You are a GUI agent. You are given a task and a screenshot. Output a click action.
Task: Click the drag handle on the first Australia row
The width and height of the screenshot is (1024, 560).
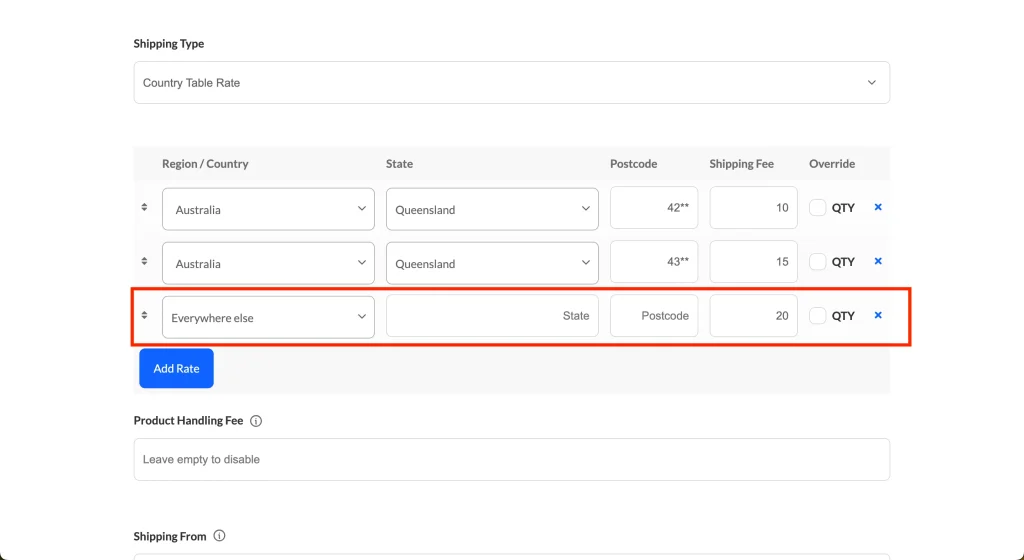(x=144, y=208)
